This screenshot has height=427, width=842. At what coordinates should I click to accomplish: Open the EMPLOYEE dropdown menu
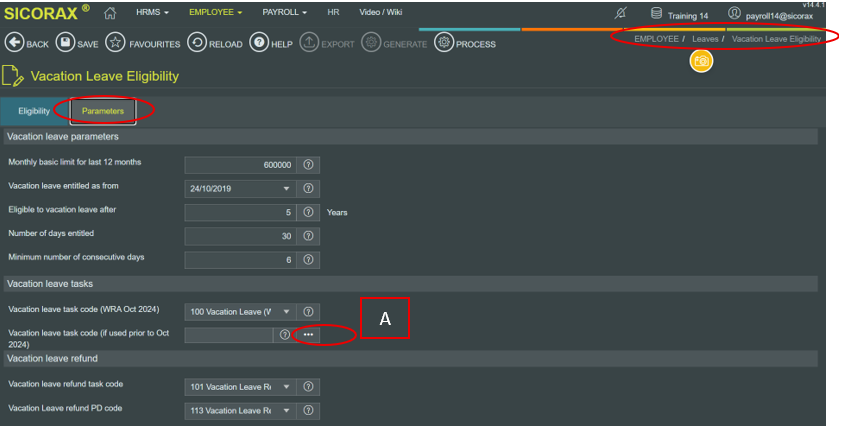(215, 12)
